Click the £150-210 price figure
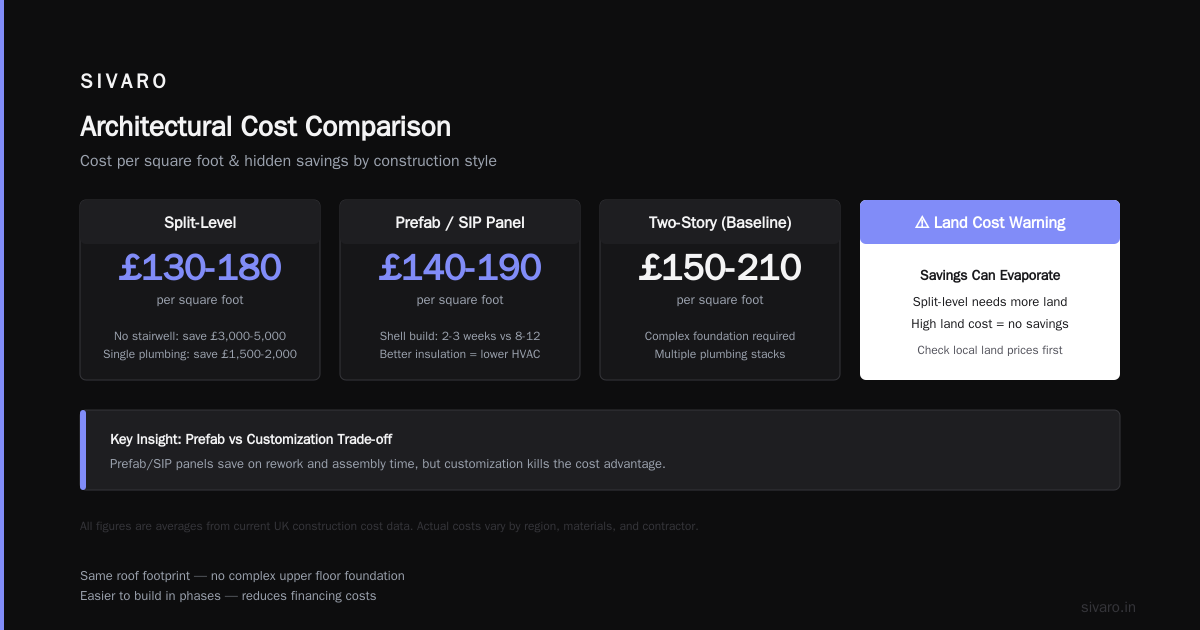The width and height of the screenshot is (1200, 630). pos(720,267)
